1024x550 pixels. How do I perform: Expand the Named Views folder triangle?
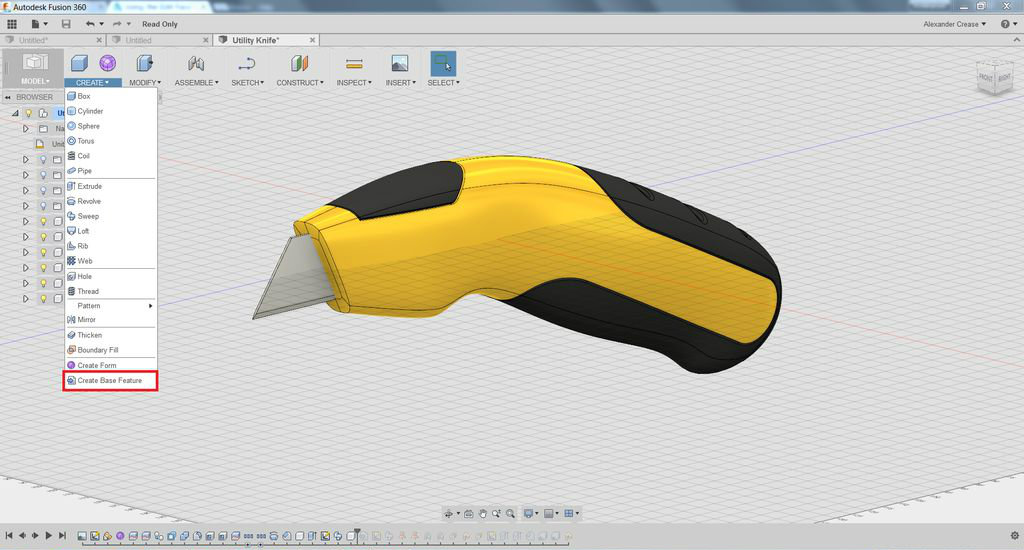pyautogui.click(x=25, y=129)
